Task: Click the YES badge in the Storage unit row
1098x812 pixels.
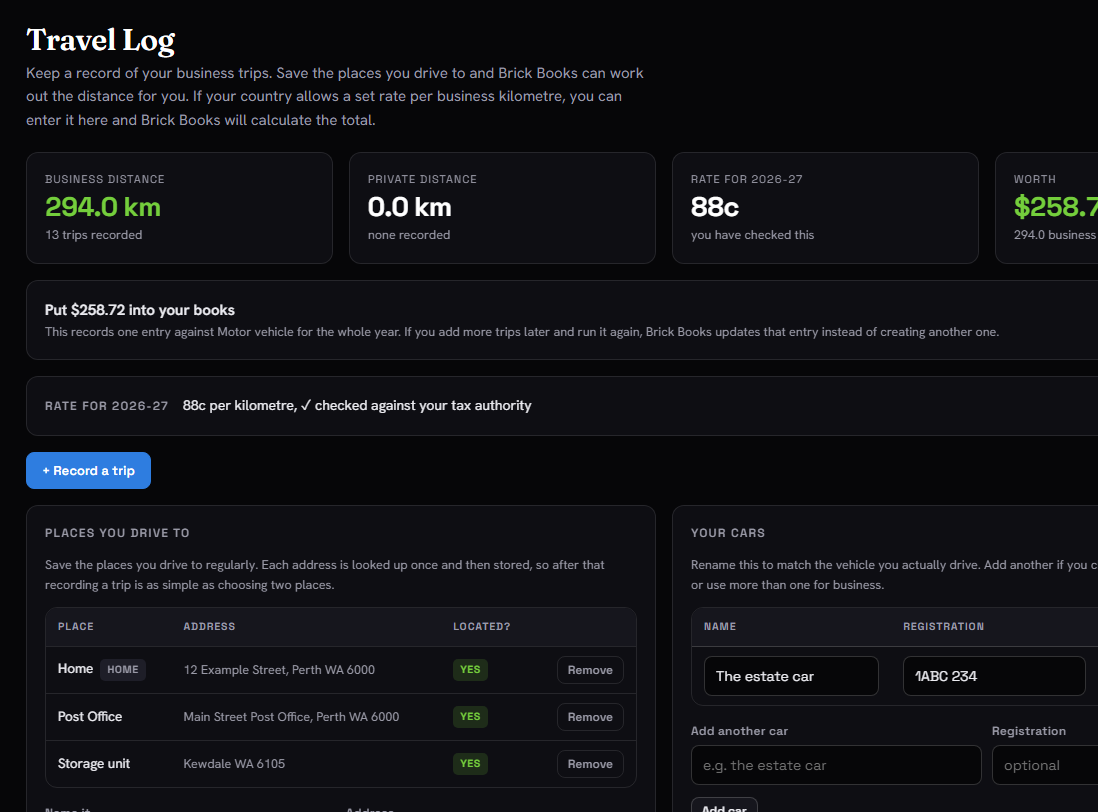Action: (470, 764)
